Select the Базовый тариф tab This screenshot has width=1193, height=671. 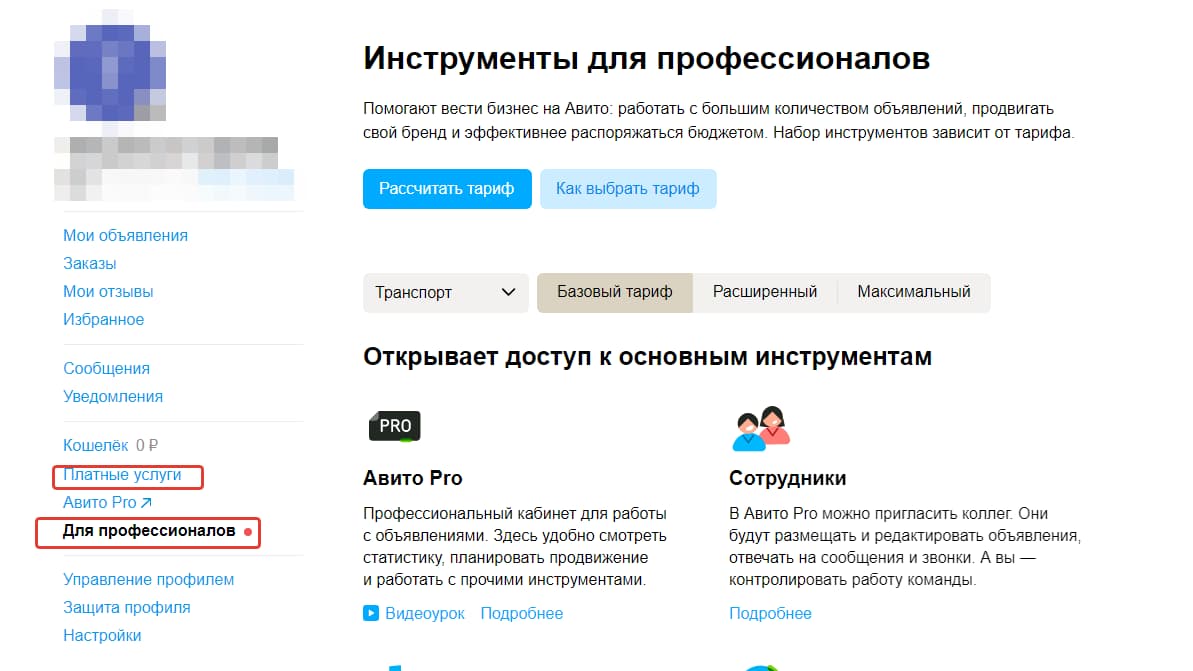click(x=615, y=293)
